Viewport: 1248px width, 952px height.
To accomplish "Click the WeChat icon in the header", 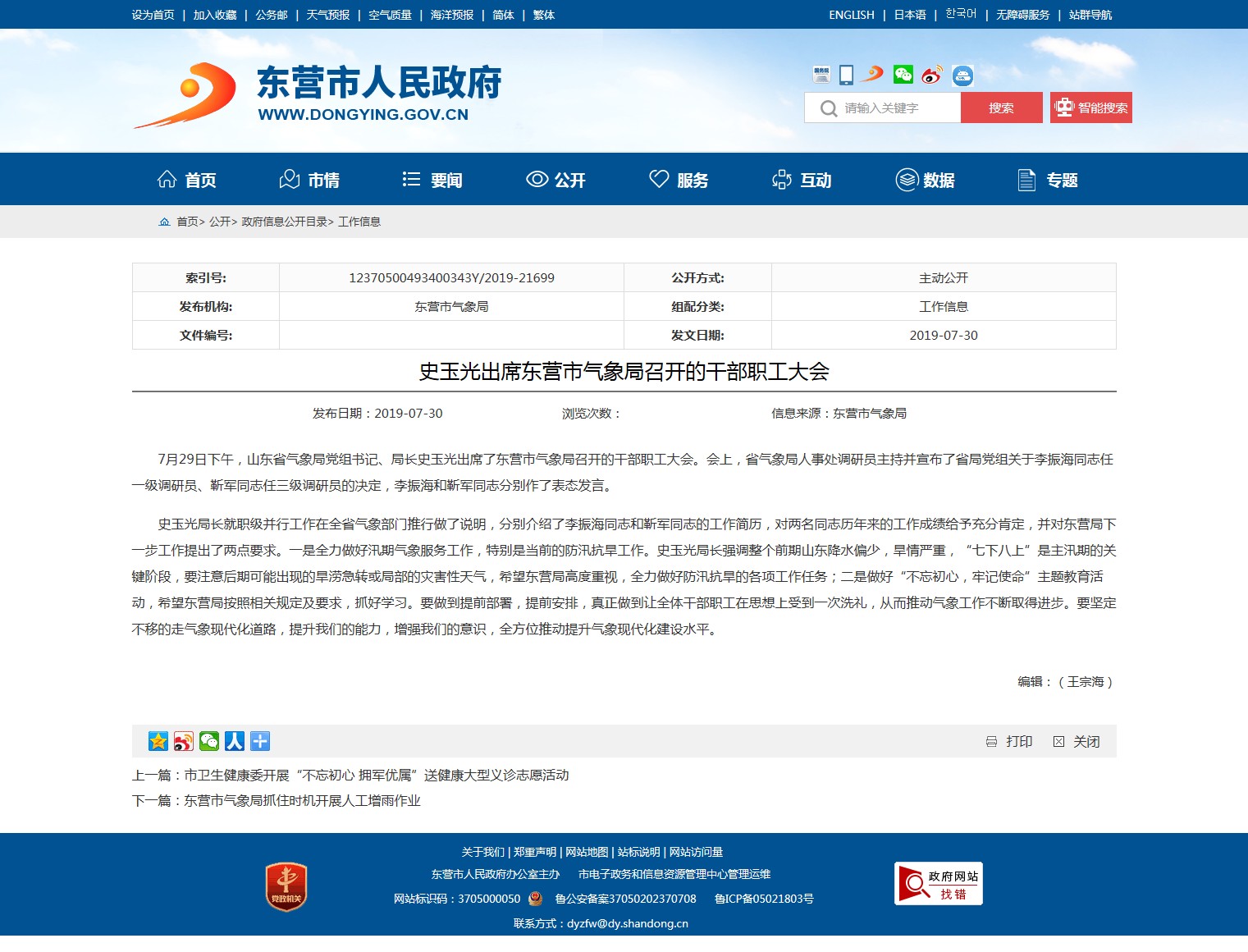I will (903, 76).
